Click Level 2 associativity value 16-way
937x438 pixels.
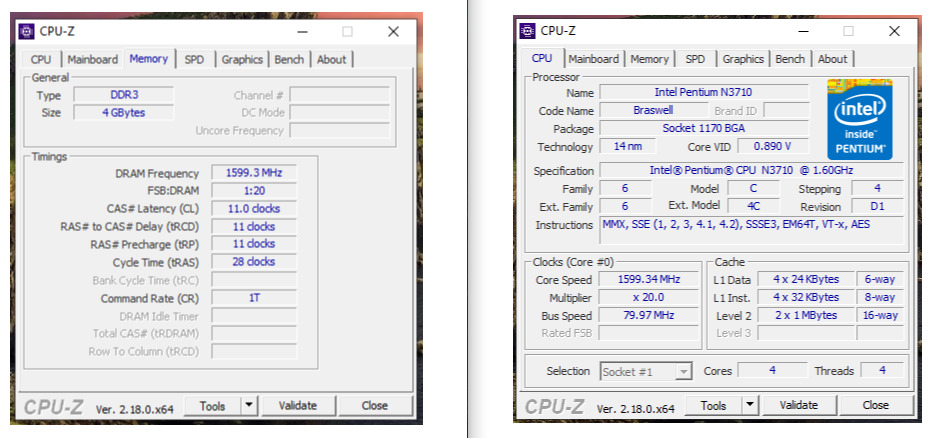[x=880, y=315]
